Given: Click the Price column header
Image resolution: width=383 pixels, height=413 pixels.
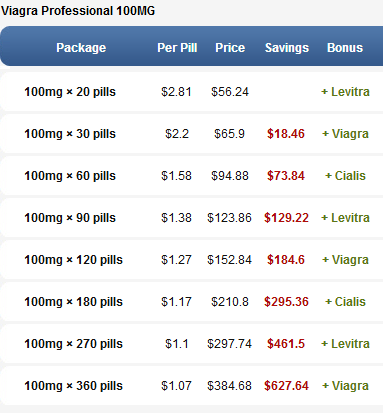Looking at the screenshot, I should [230, 48].
